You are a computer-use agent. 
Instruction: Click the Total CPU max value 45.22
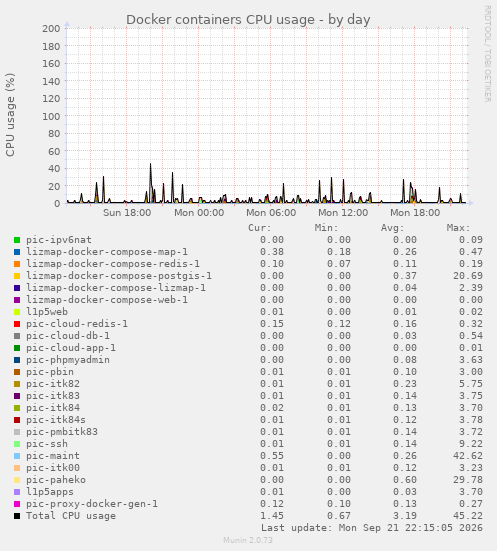click(x=468, y=516)
